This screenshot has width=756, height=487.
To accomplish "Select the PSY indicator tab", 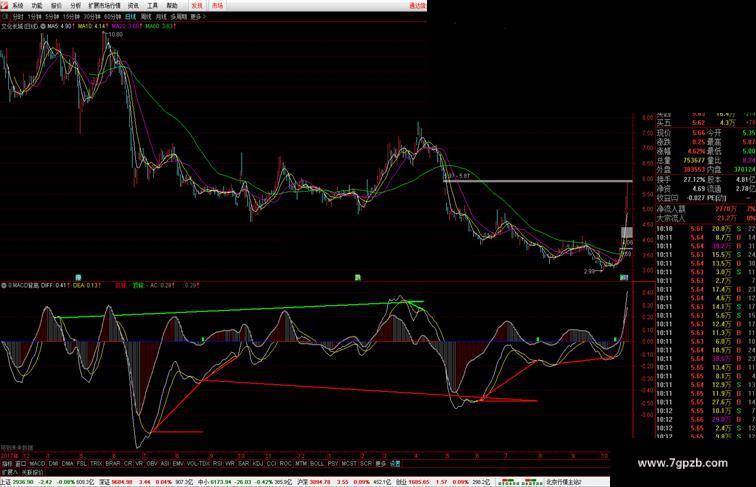I will coord(333,463).
